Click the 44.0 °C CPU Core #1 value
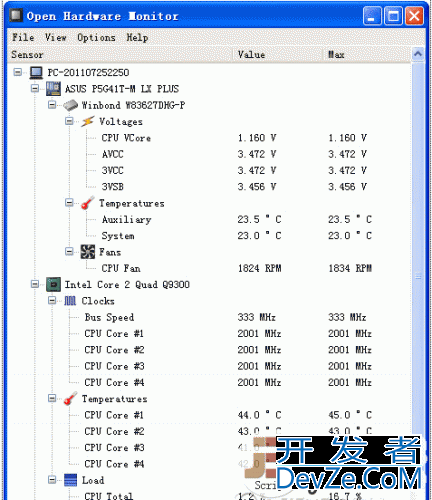The height and width of the screenshot is (500, 432). point(259,415)
